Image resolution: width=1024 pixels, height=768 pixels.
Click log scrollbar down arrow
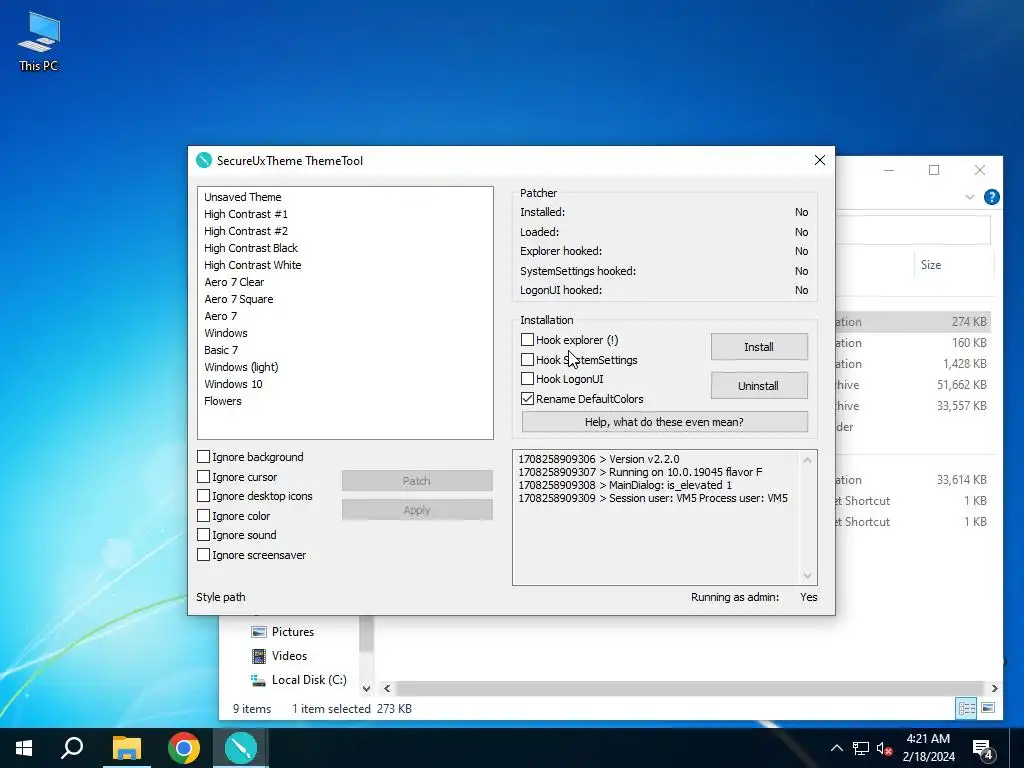808,575
